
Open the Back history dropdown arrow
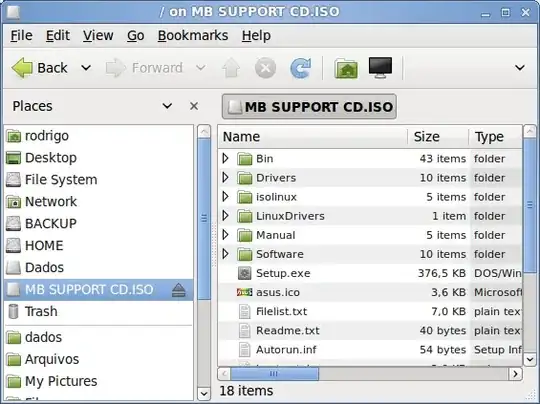coord(86,68)
